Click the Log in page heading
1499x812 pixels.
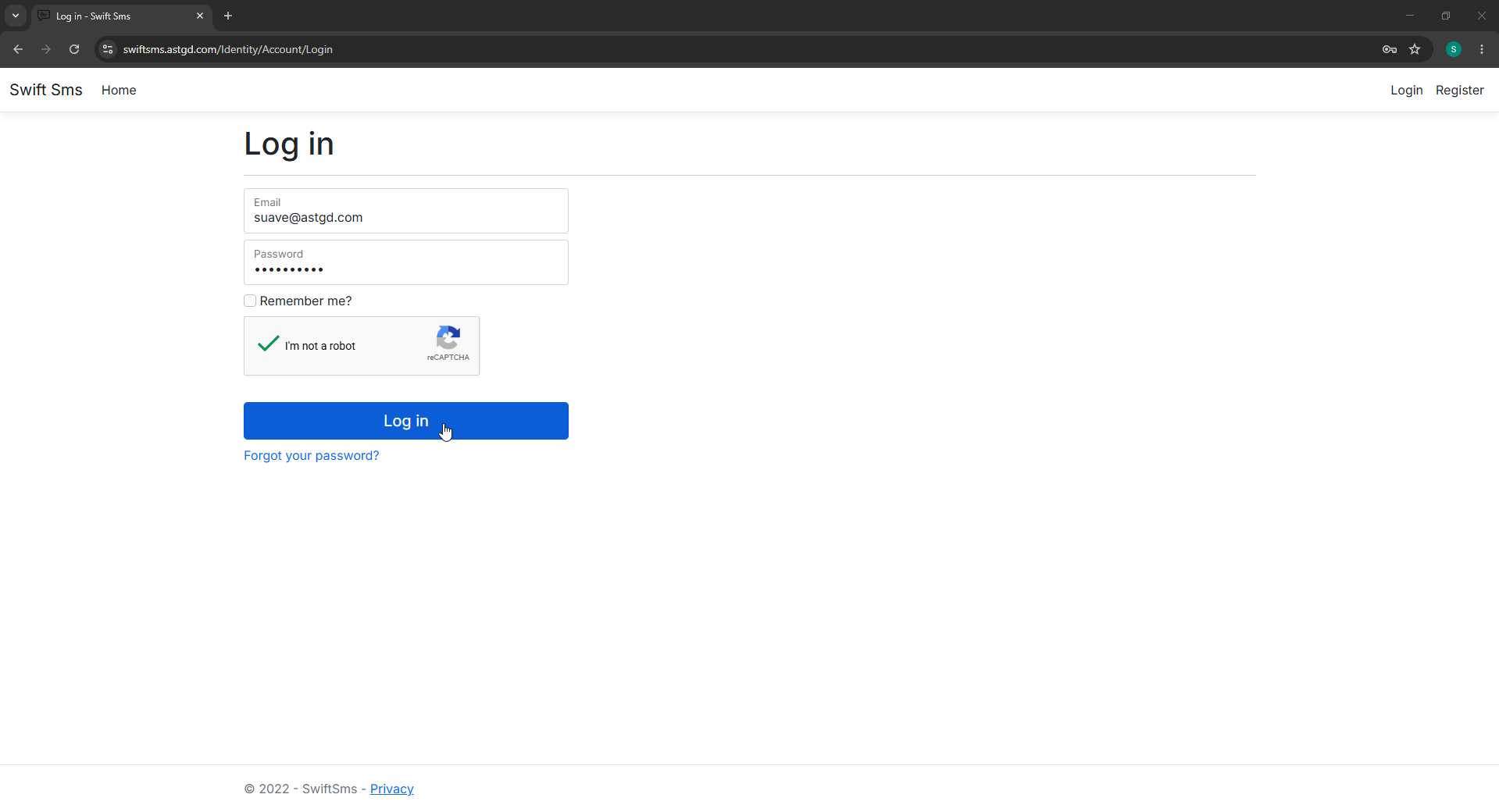[289, 144]
